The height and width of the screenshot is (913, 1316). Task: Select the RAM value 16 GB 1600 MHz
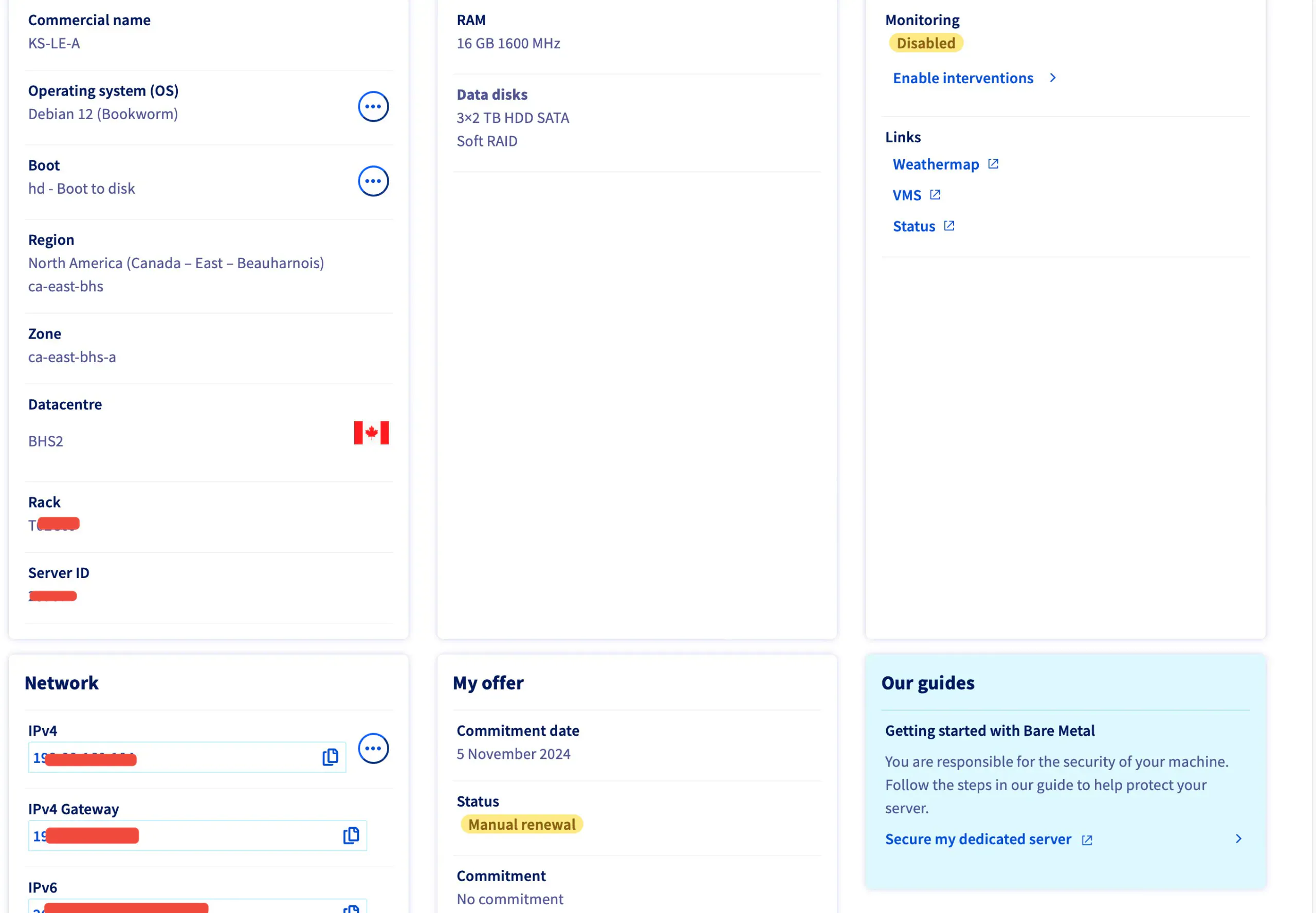point(508,43)
